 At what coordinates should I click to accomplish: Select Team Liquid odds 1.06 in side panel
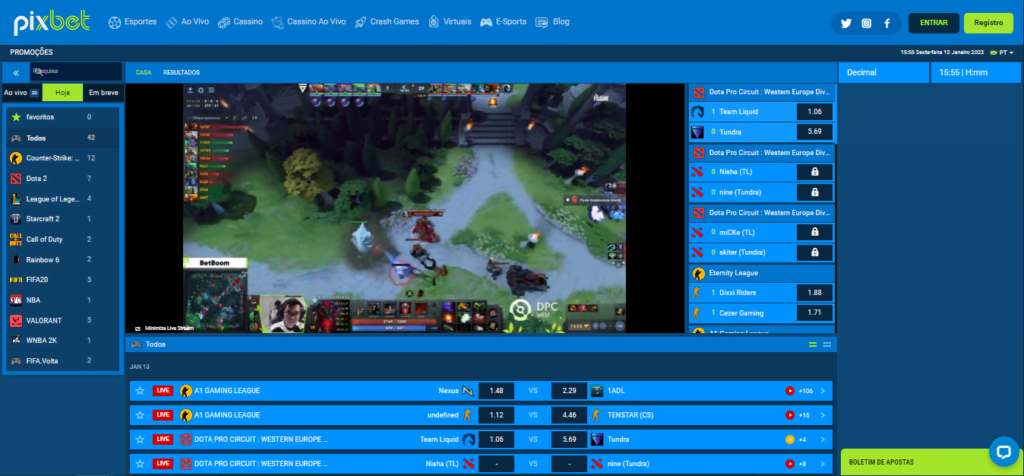pyautogui.click(x=814, y=112)
